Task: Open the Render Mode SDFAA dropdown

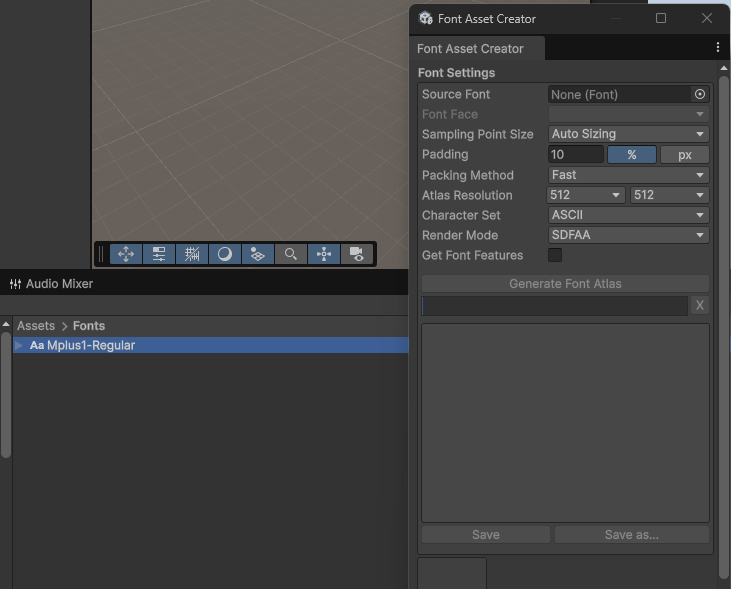Action: (628, 235)
